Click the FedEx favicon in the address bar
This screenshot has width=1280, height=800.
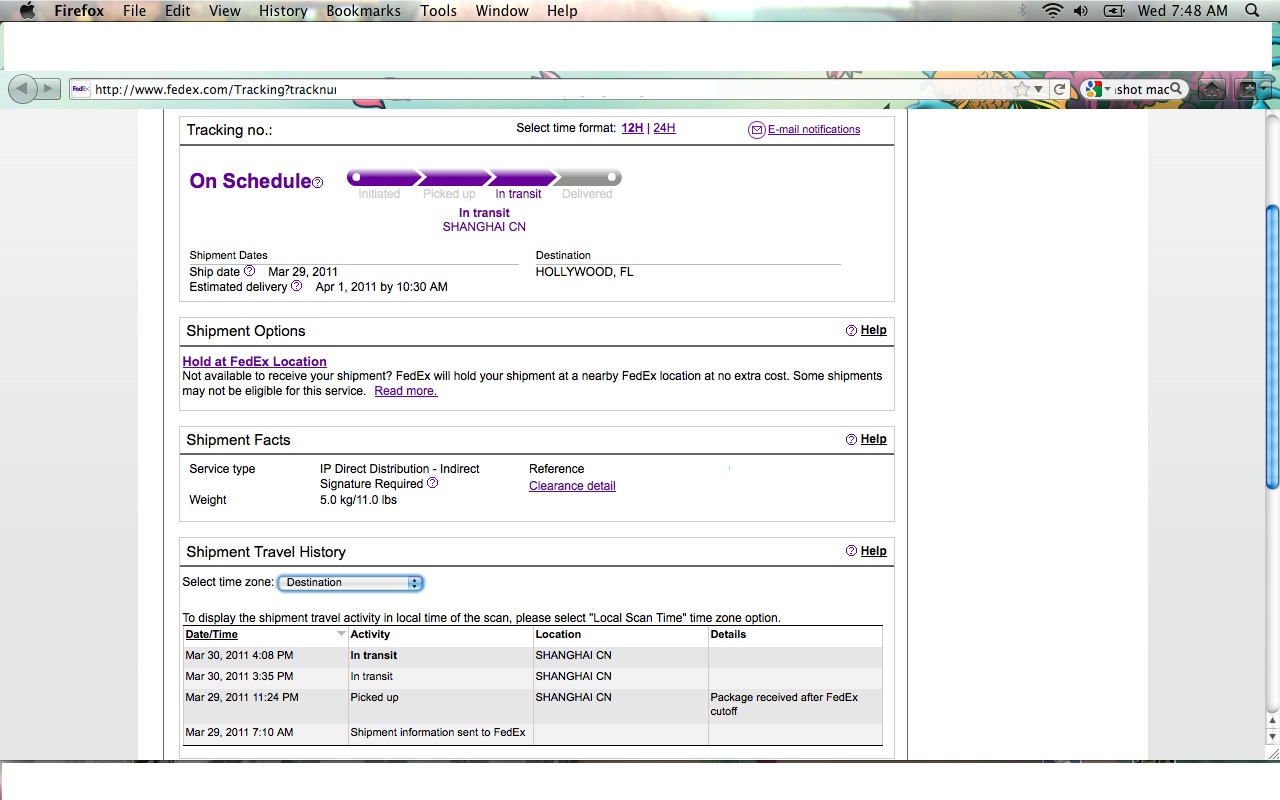pyautogui.click(x=81, y=89)
